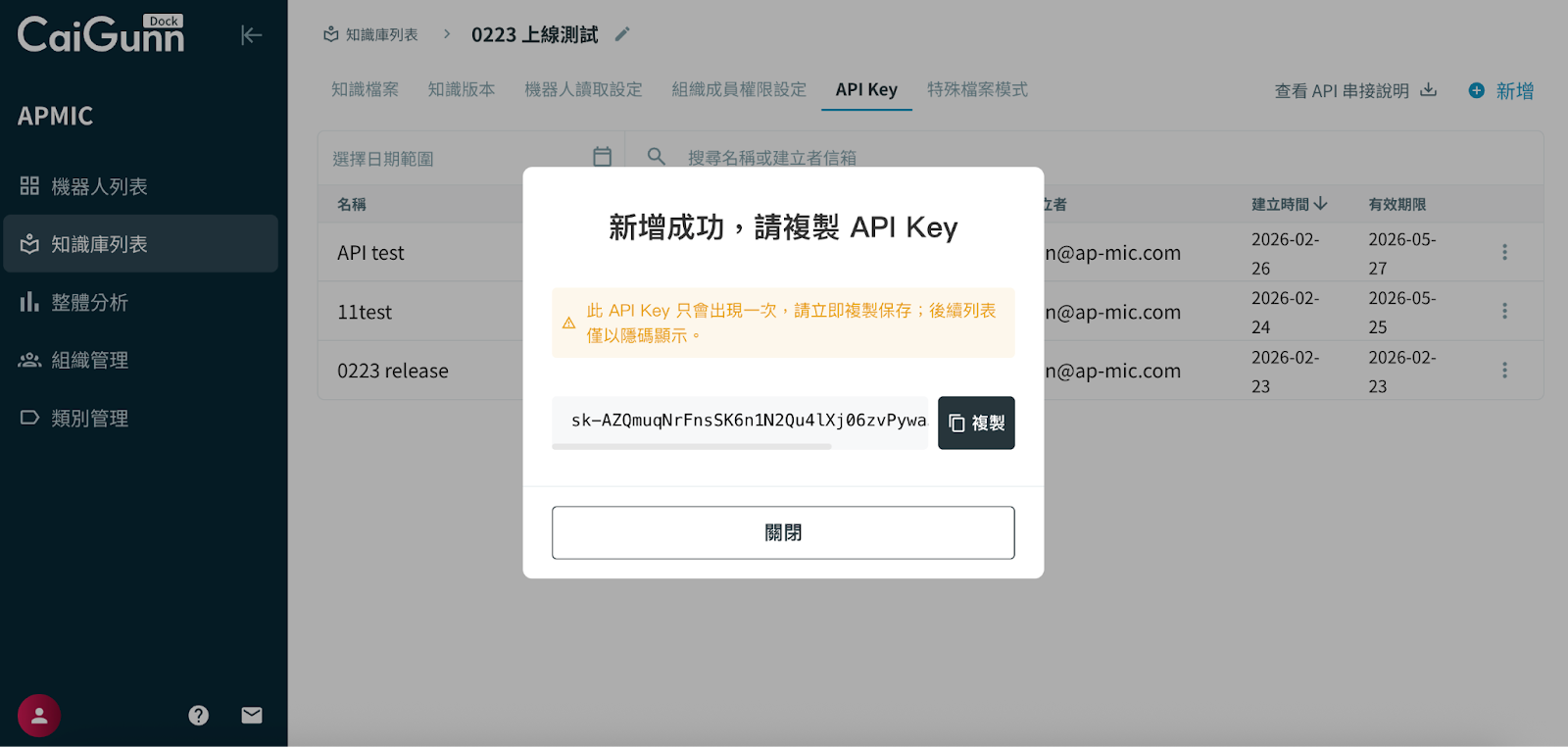Click the 複製 button to copy key
The height and width of the screenshot is (747, 1568).
[x=976, y=423]
